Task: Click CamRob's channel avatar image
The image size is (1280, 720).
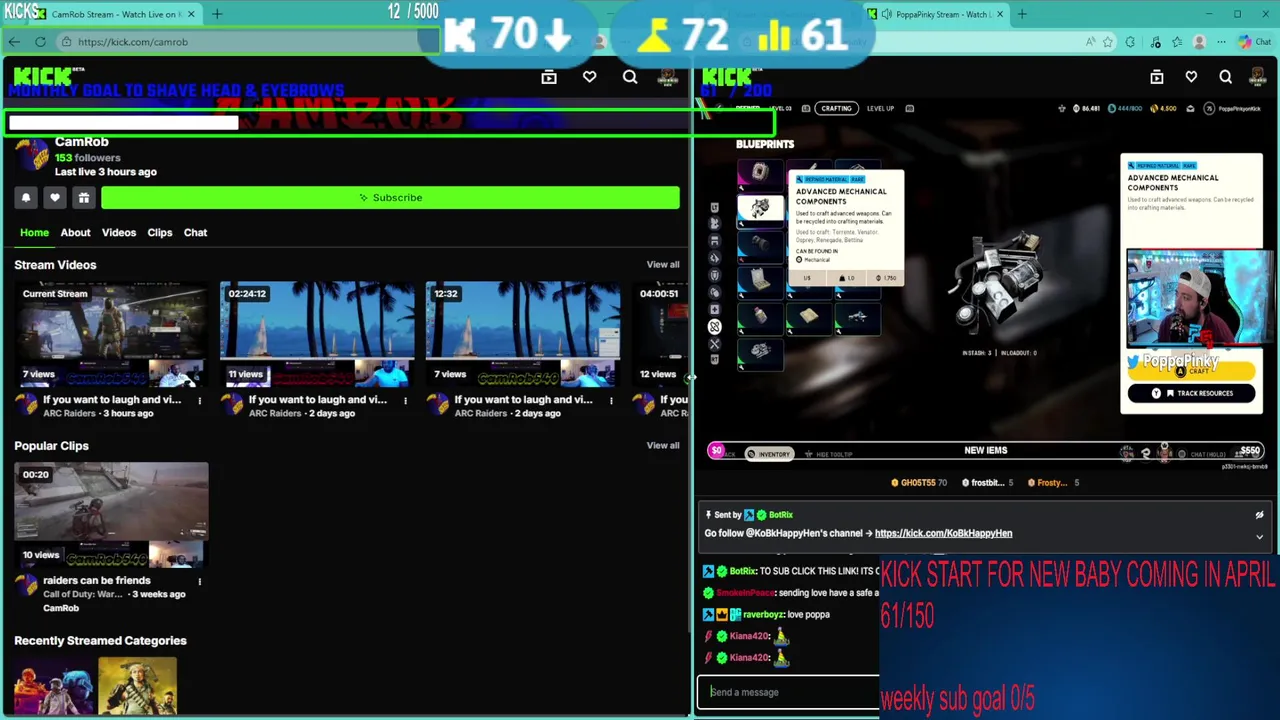Action: point(32,155)
